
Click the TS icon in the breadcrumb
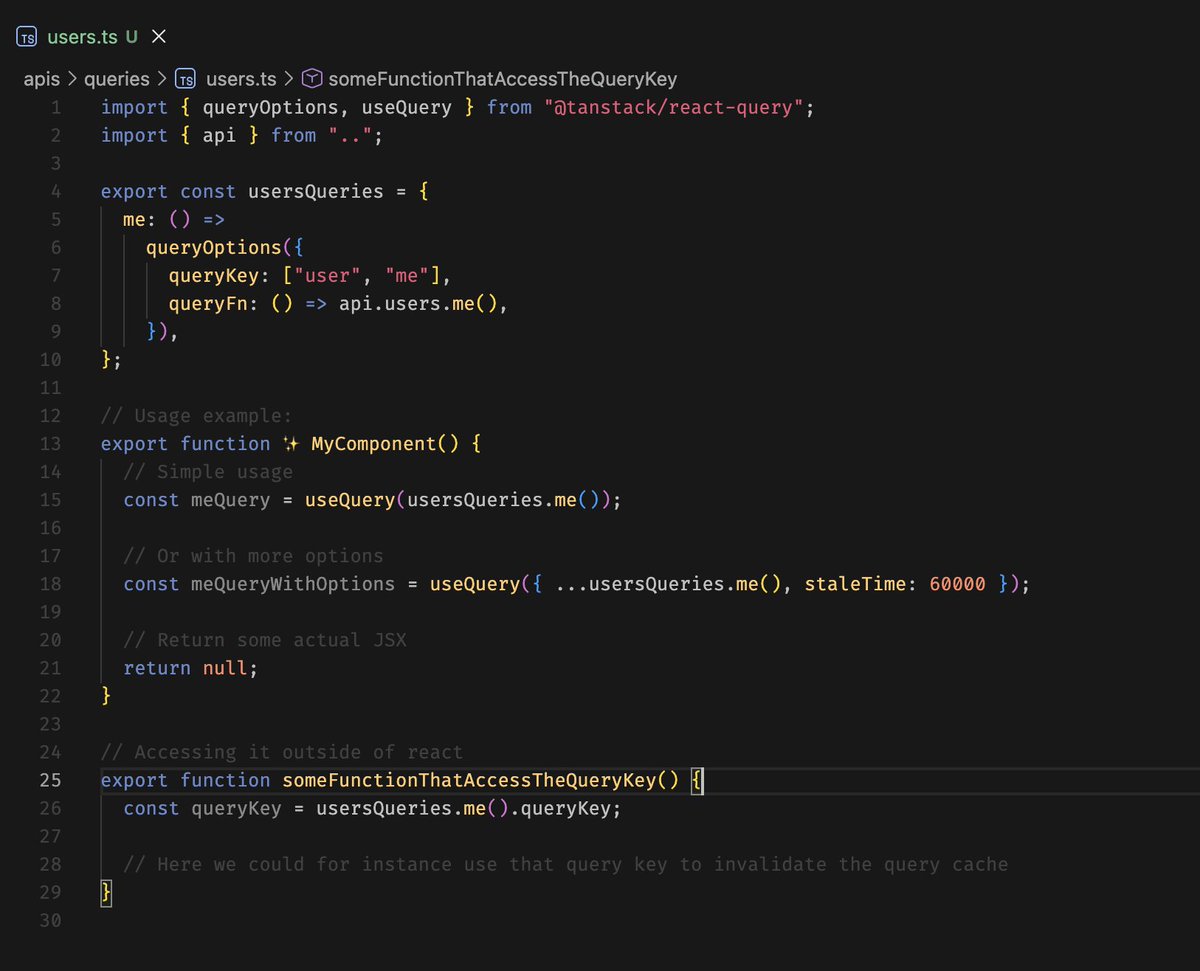[185, 78]
